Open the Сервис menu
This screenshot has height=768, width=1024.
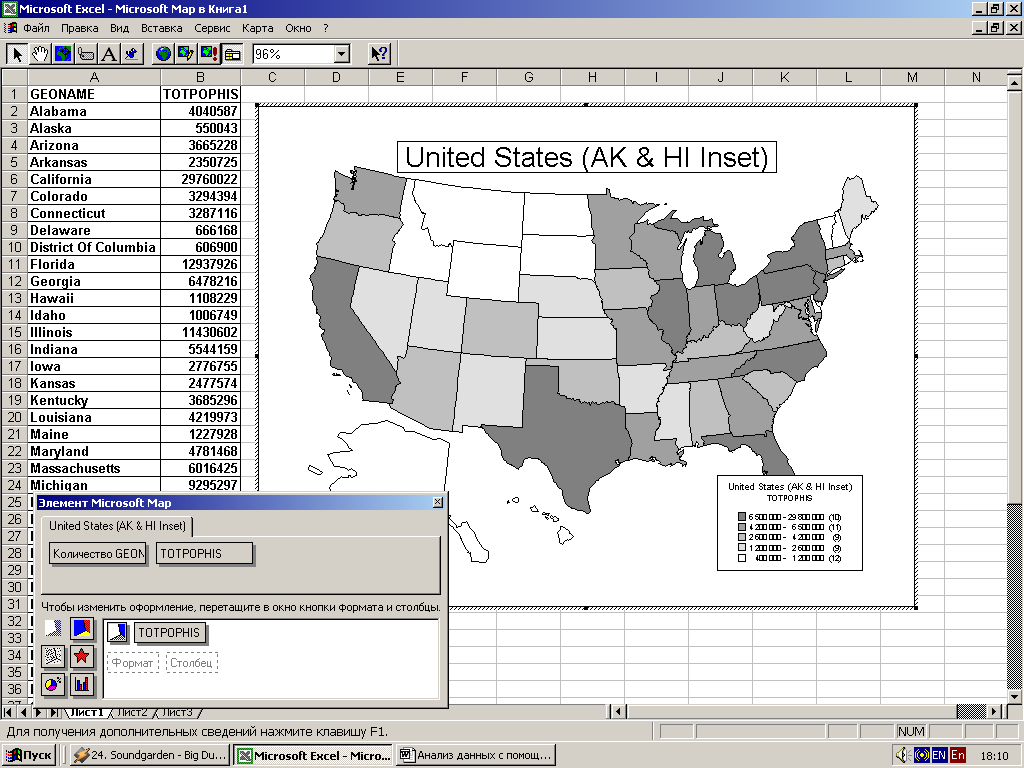click(212, 28)
